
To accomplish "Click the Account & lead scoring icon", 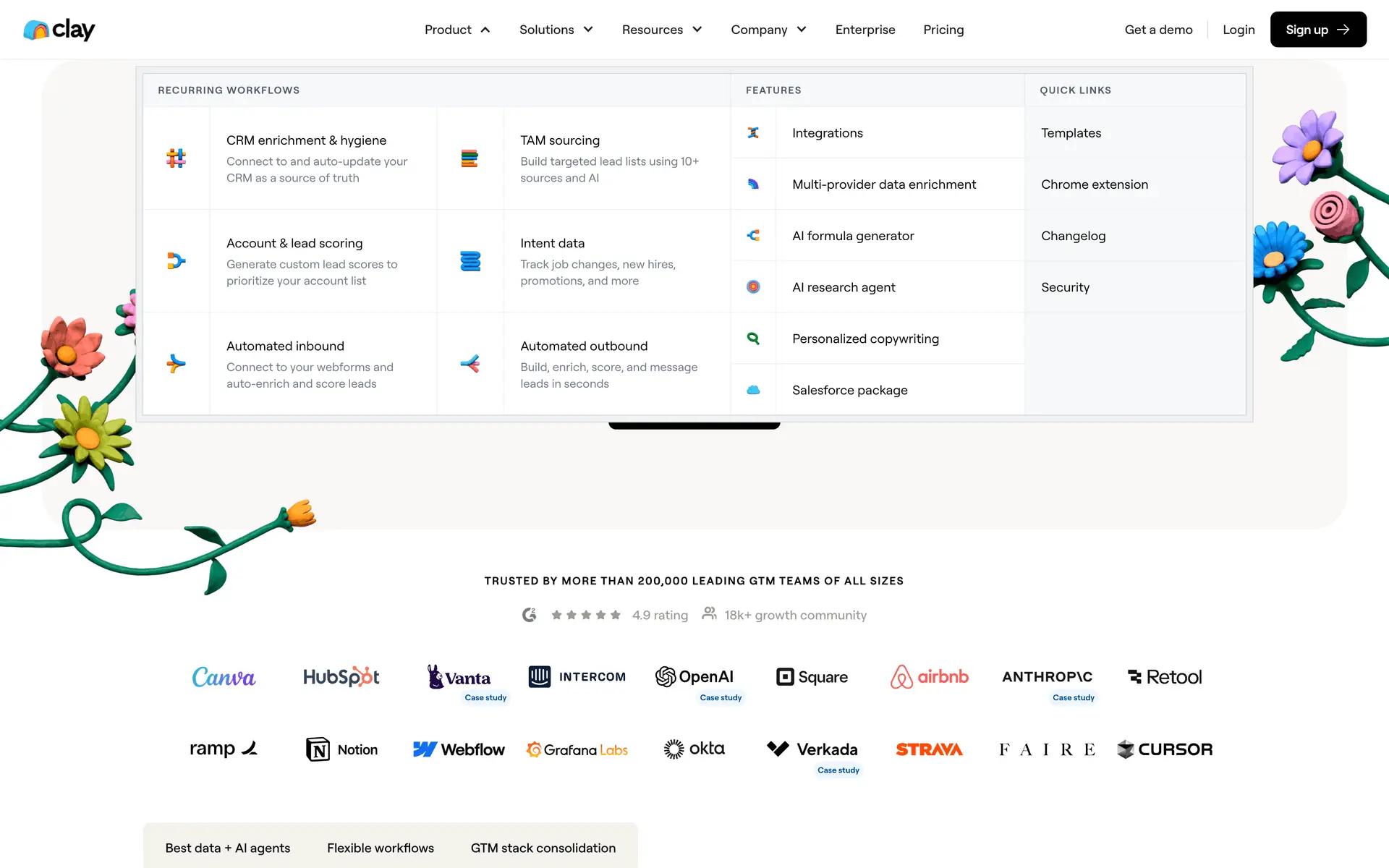I will (x=176, y=261).
